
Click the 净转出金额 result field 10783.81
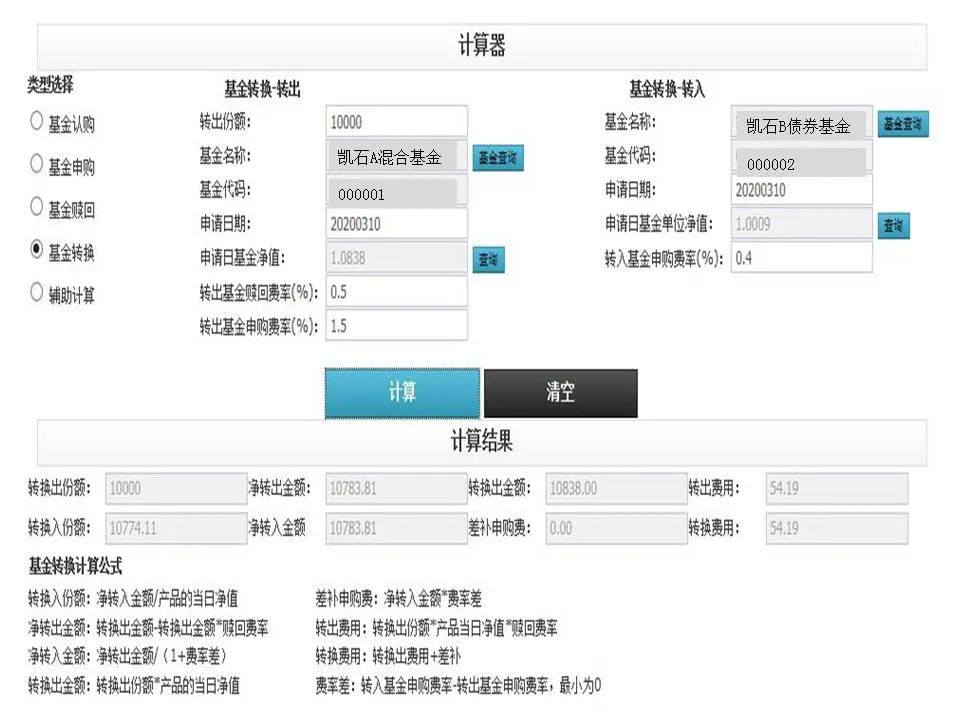click(397, 489)
